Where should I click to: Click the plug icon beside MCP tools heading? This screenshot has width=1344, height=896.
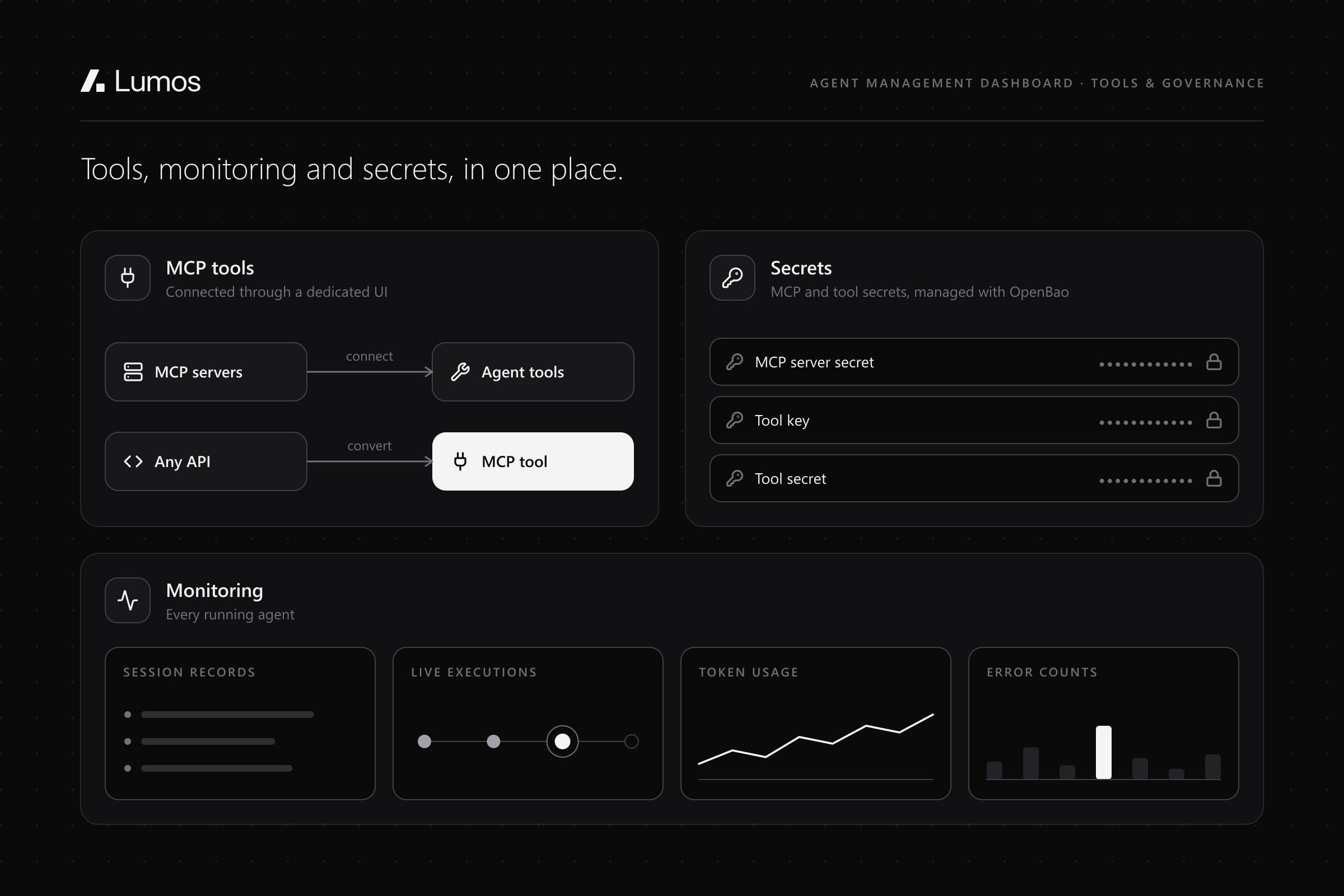(128, 278)
